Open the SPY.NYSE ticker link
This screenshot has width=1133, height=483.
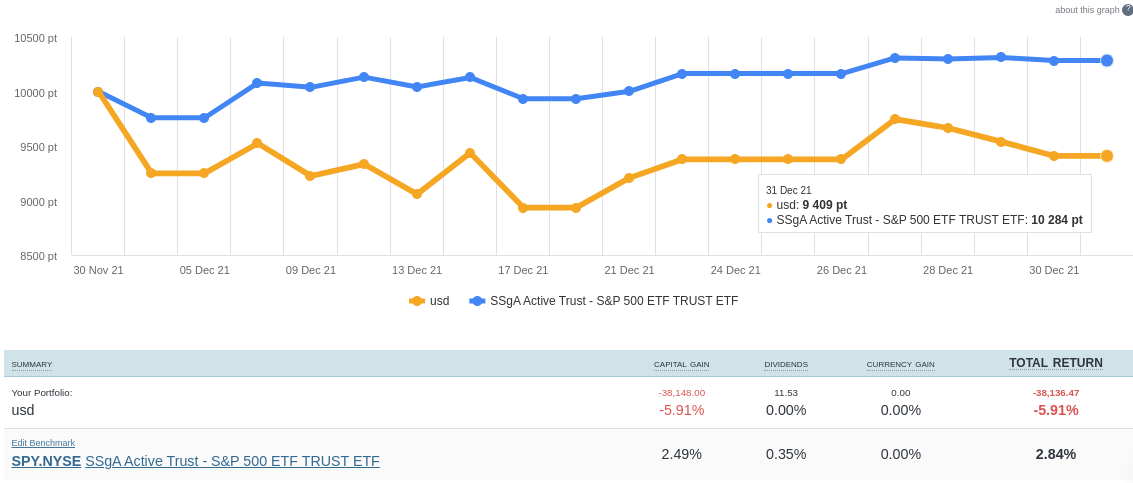point(46,461)
